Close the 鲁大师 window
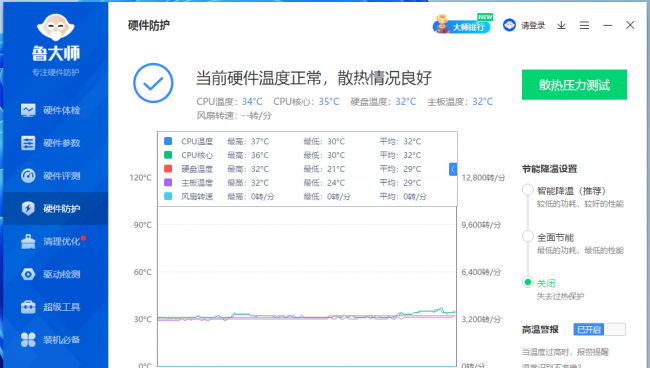This screenshot has width=650, height=368. 630,25
